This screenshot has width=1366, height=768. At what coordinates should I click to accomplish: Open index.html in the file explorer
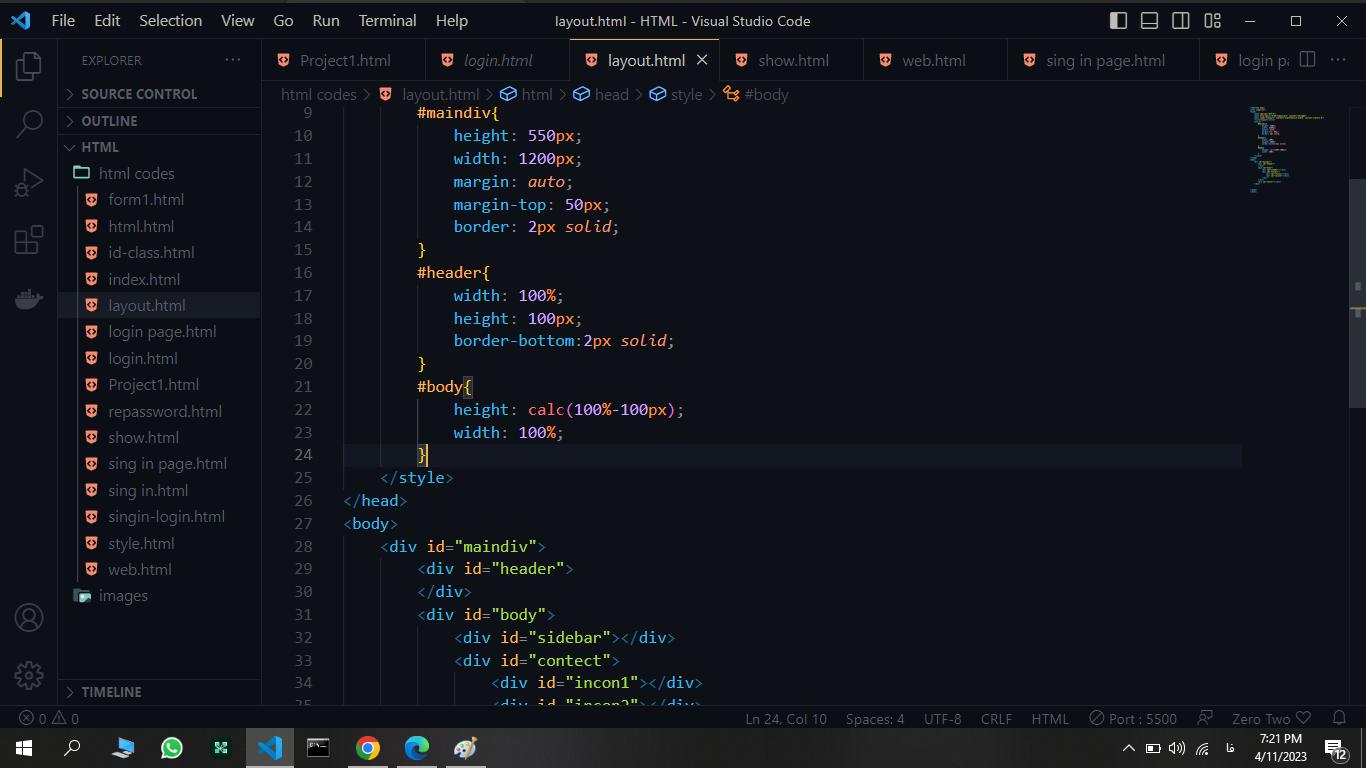(x=144, y=279)
